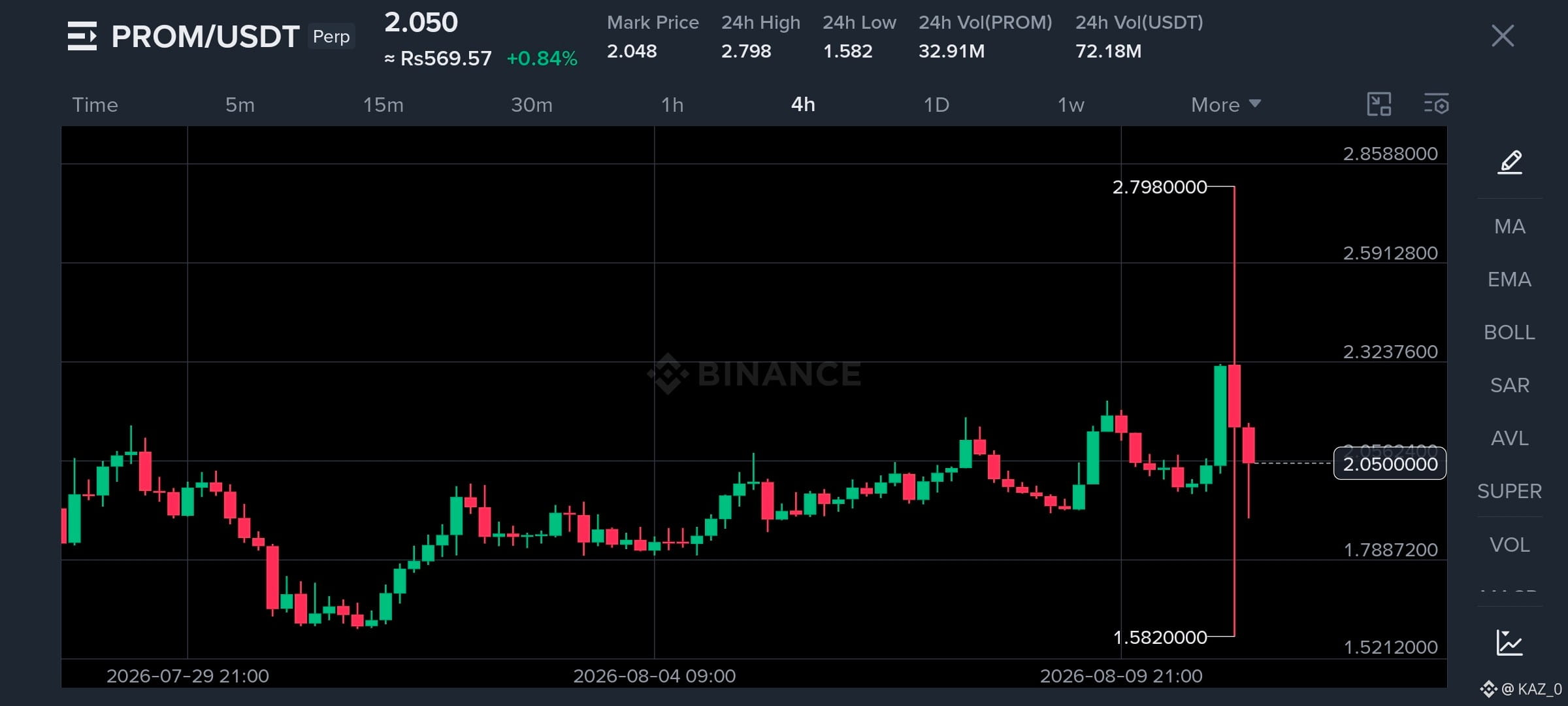The height and width of the screenshot is (706, 1568).
Task: Click the 24h Low value 1.582
Action: 847,51
